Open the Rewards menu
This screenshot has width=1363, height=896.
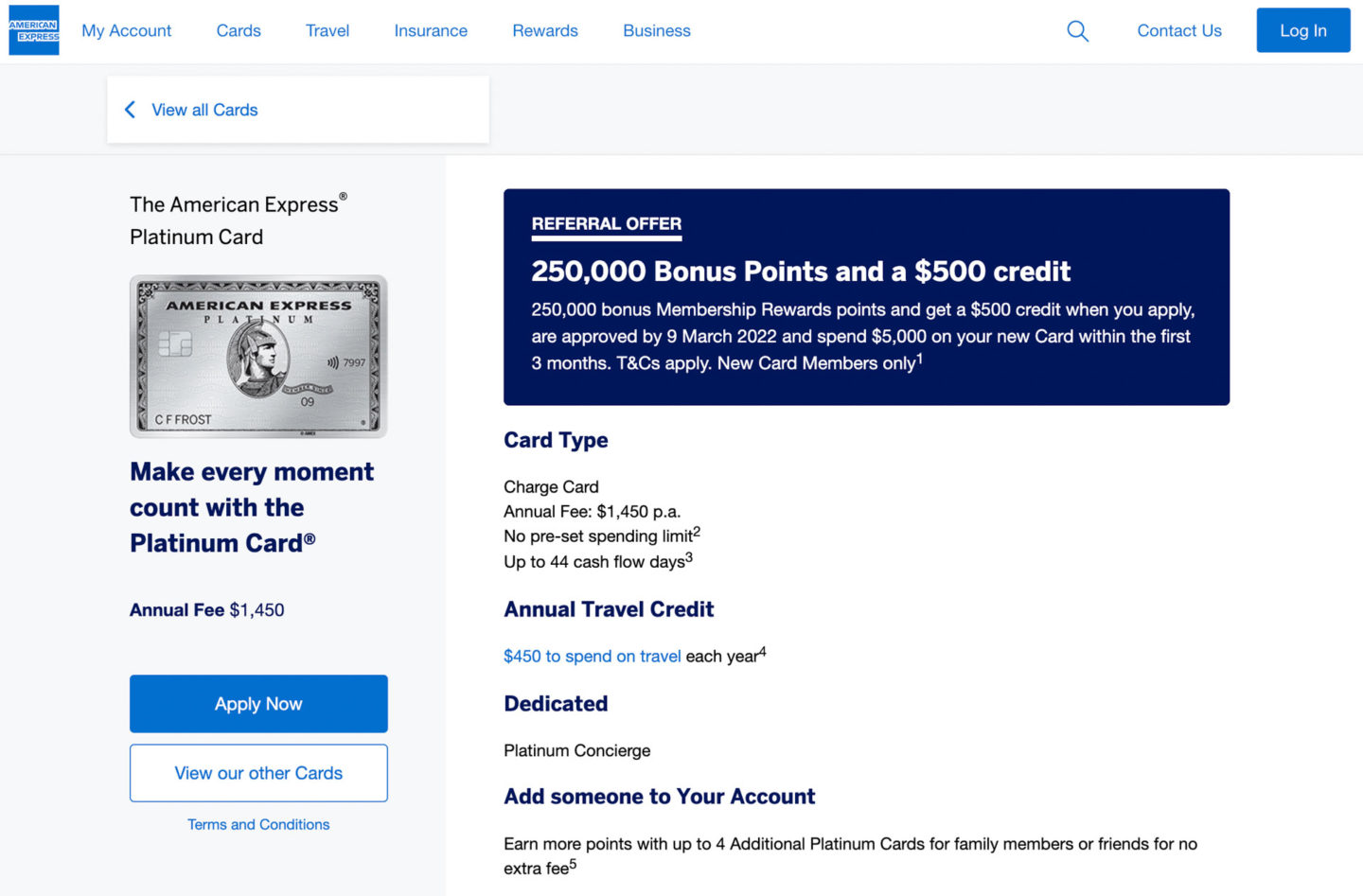[x=545, y=31]
